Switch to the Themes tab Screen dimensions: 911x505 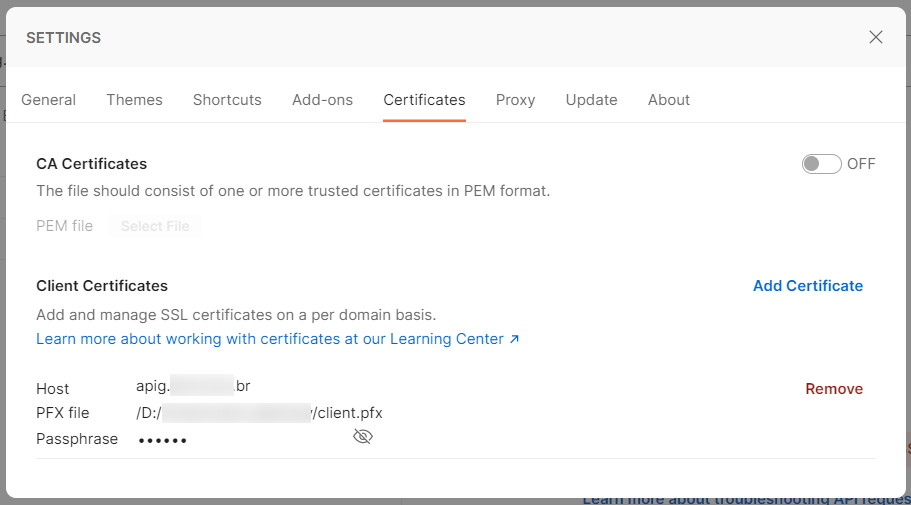(134, 100)
